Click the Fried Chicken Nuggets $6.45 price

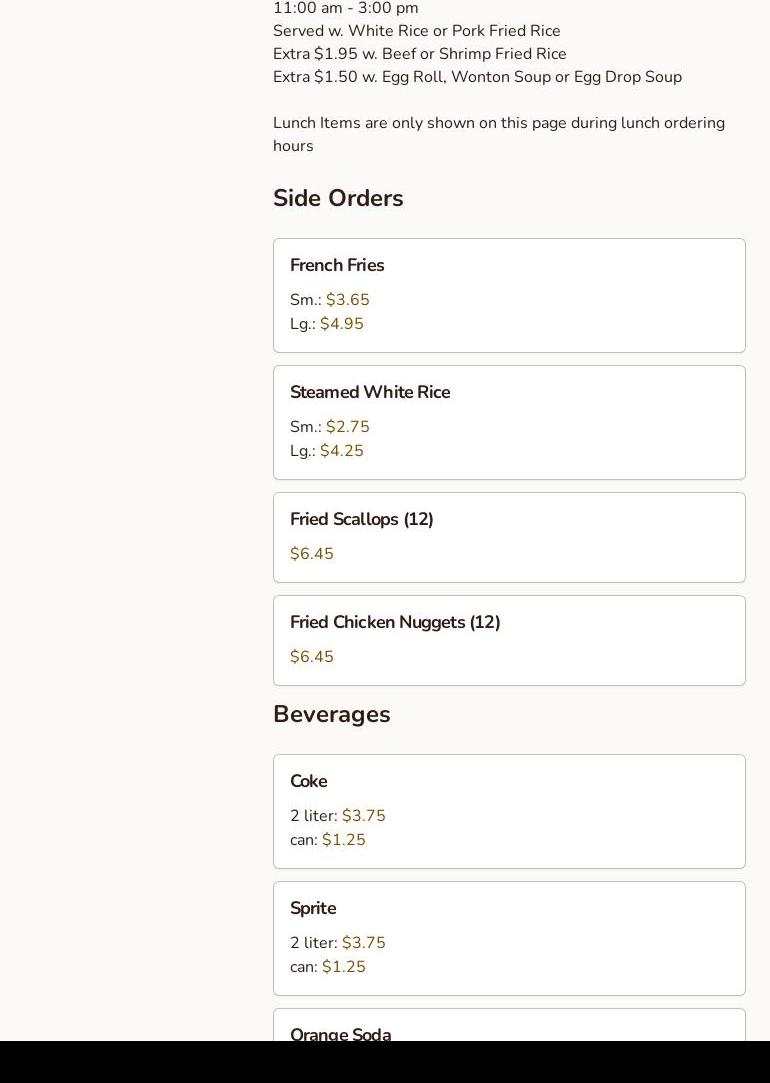click(x=312, y=657)
